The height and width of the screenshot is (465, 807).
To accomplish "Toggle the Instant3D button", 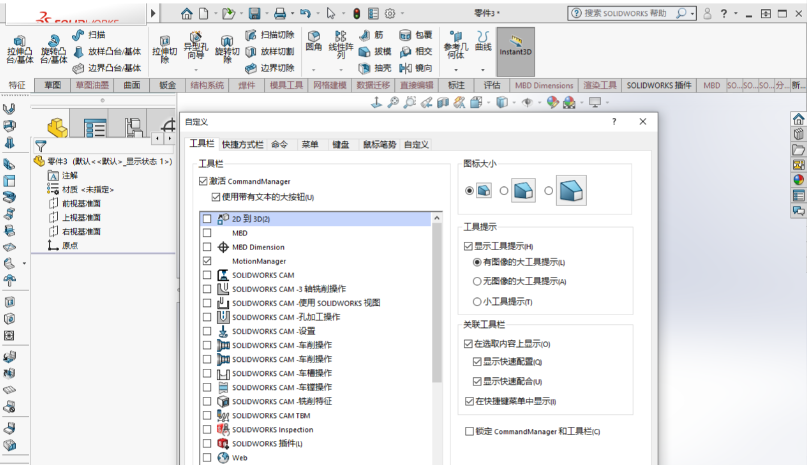I will coord(516,51).
